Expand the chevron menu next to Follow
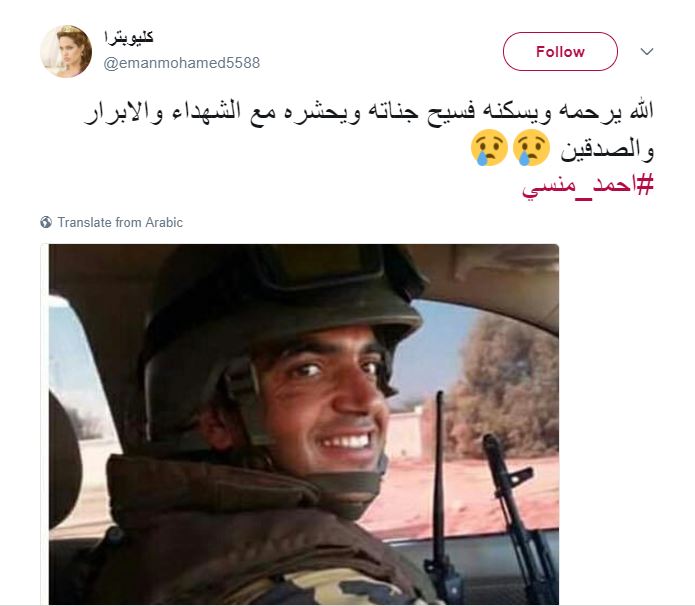Viewport: 695px width, 606px height. point(647,51)
